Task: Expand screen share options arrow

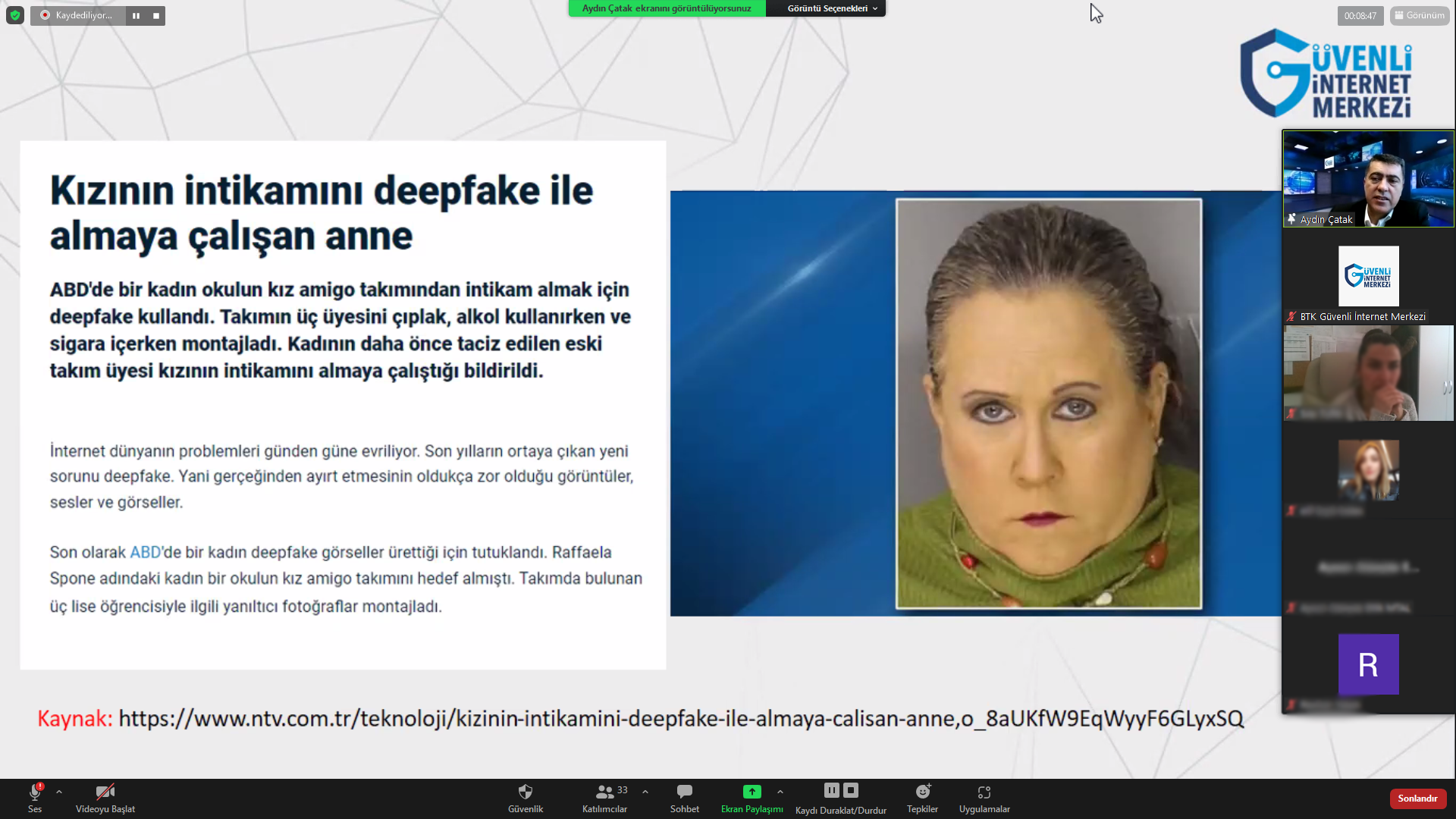Action: point(780,792)
